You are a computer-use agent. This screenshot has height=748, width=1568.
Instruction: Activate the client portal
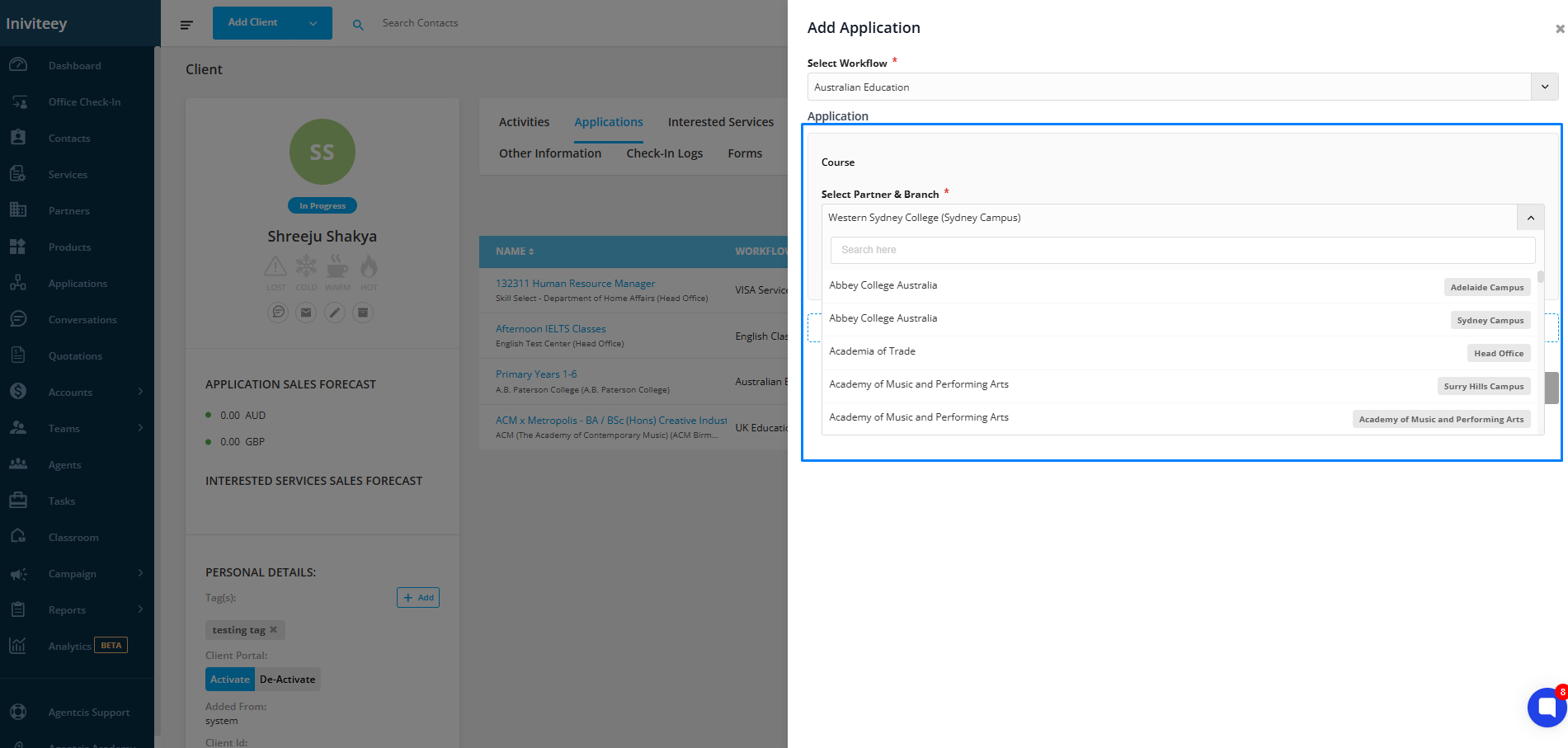click(229, 680)
